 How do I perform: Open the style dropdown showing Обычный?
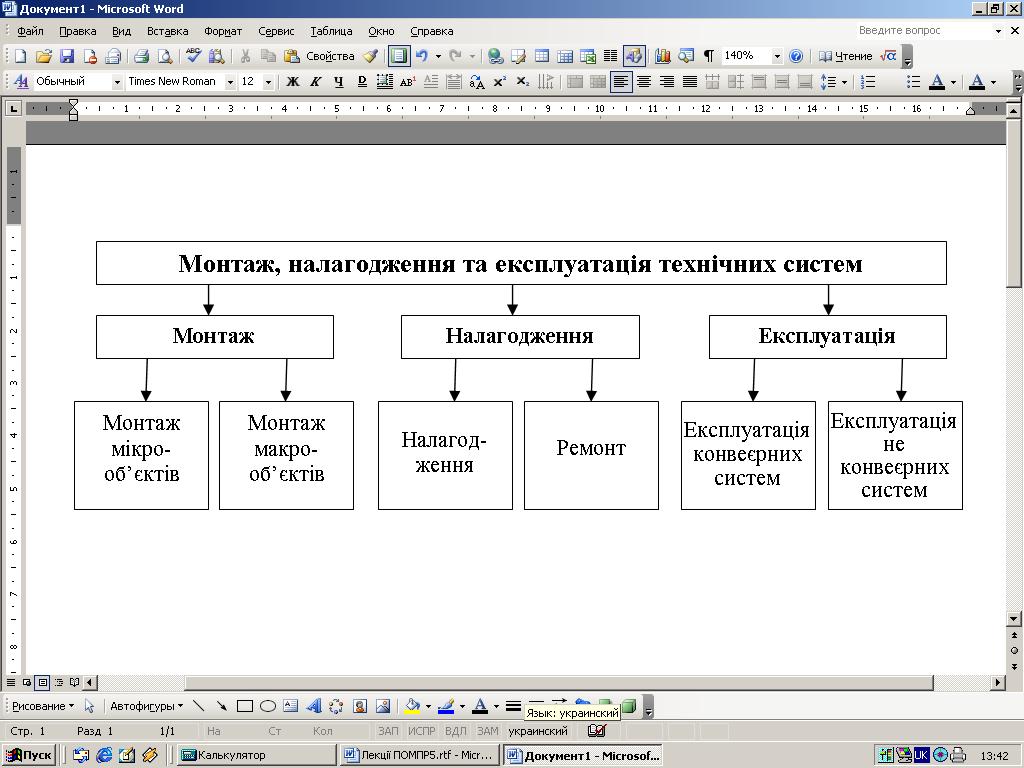(x=118, y=82)
